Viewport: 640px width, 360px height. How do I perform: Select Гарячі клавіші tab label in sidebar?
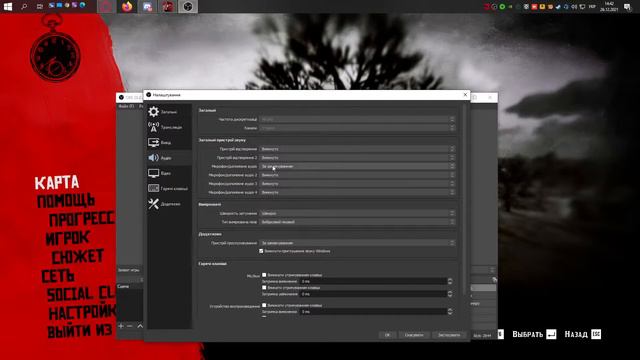tap(174, 189)
